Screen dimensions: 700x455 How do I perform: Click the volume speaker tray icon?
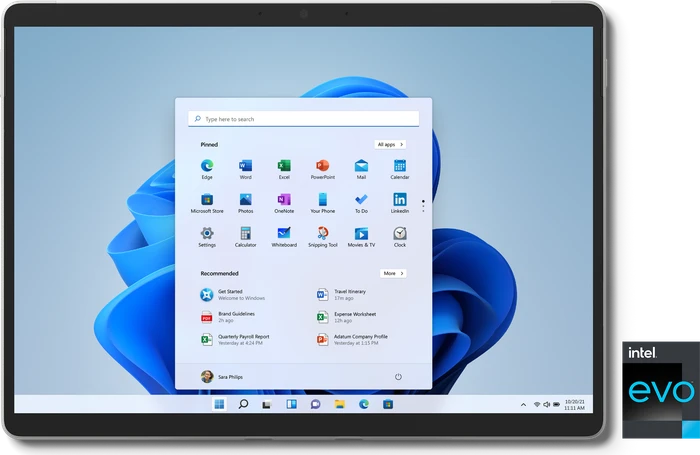(546, 405)
